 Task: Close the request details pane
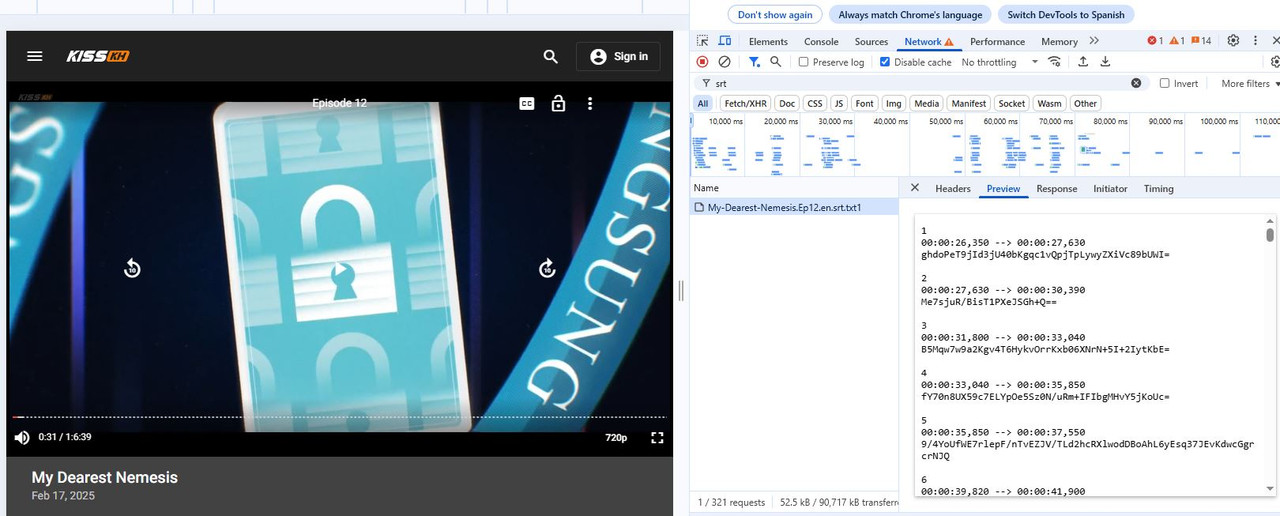click(x=915, y=188)
